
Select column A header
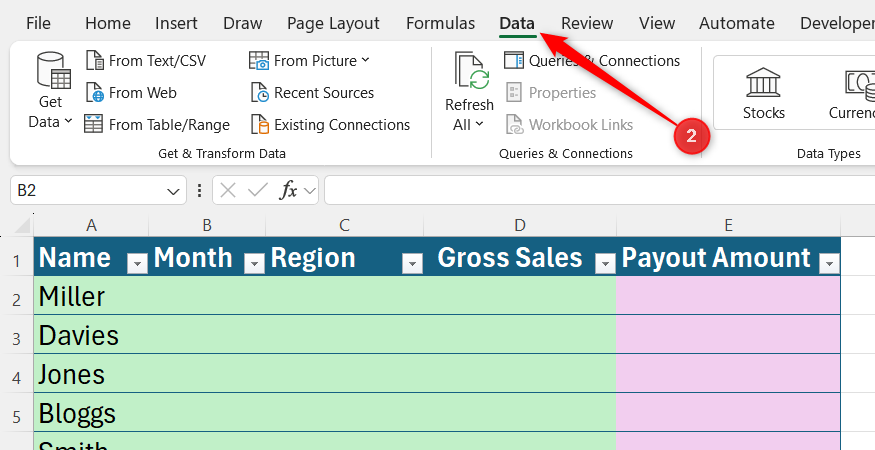91,226
